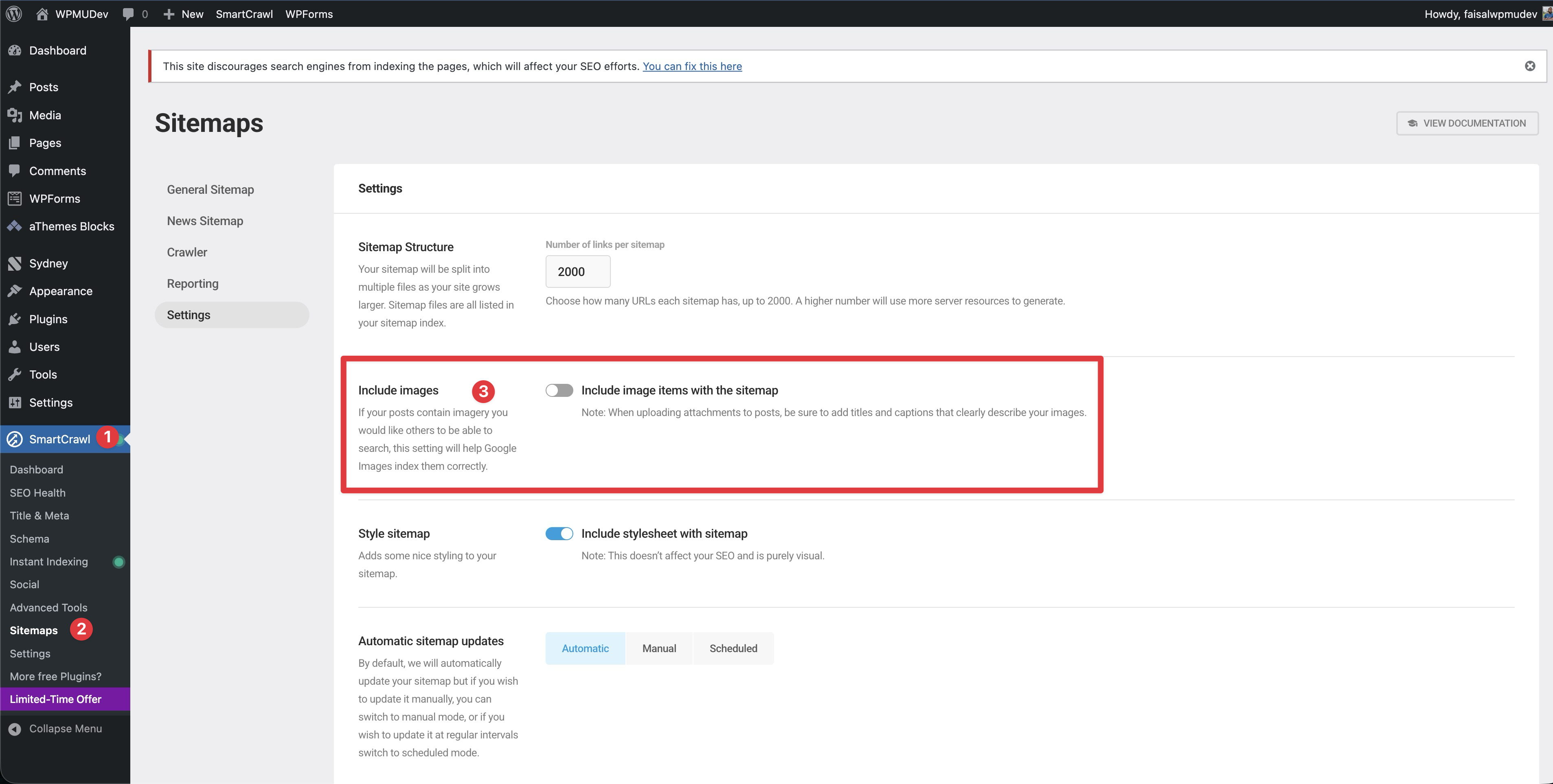Expand the New content menu
1553x784 pixels.
pyautogui.click(x=183, y=14)
